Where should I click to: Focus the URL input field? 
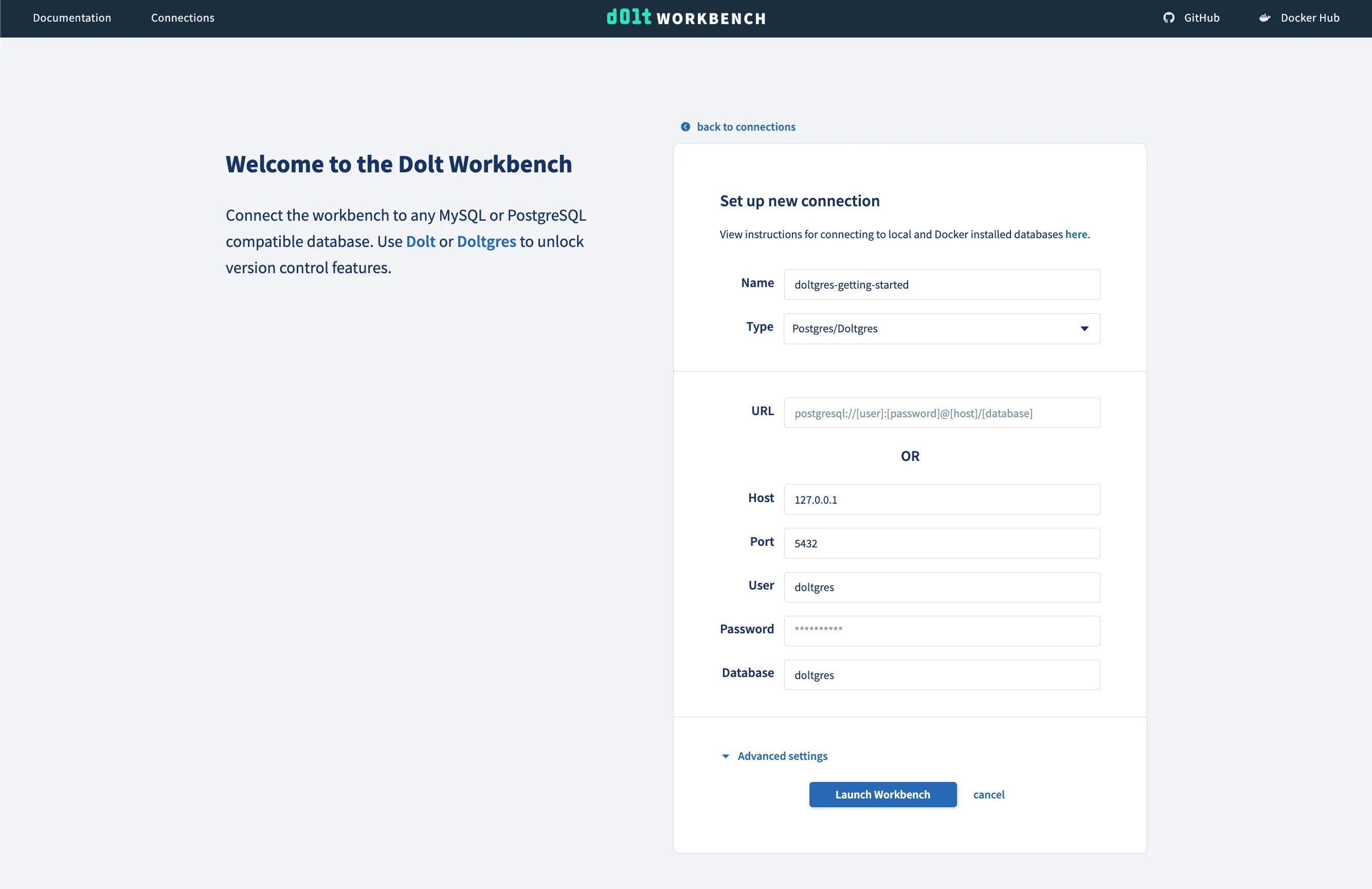(x=942, y=413)
